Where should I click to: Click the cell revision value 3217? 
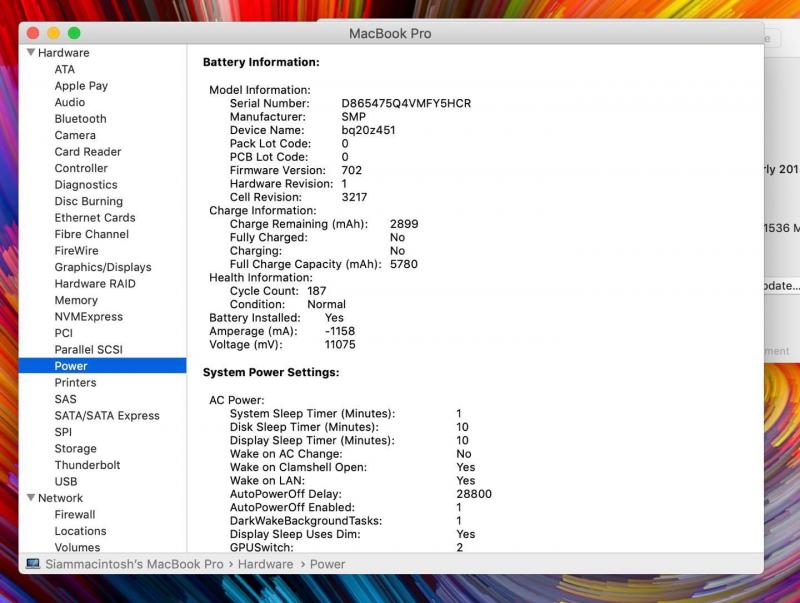point(354,197)
